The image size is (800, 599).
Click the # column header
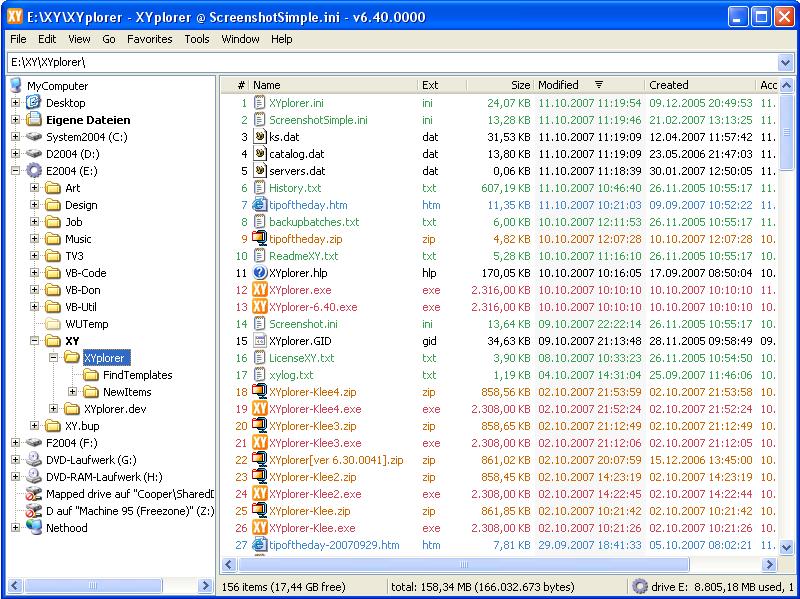coord(235,85)
